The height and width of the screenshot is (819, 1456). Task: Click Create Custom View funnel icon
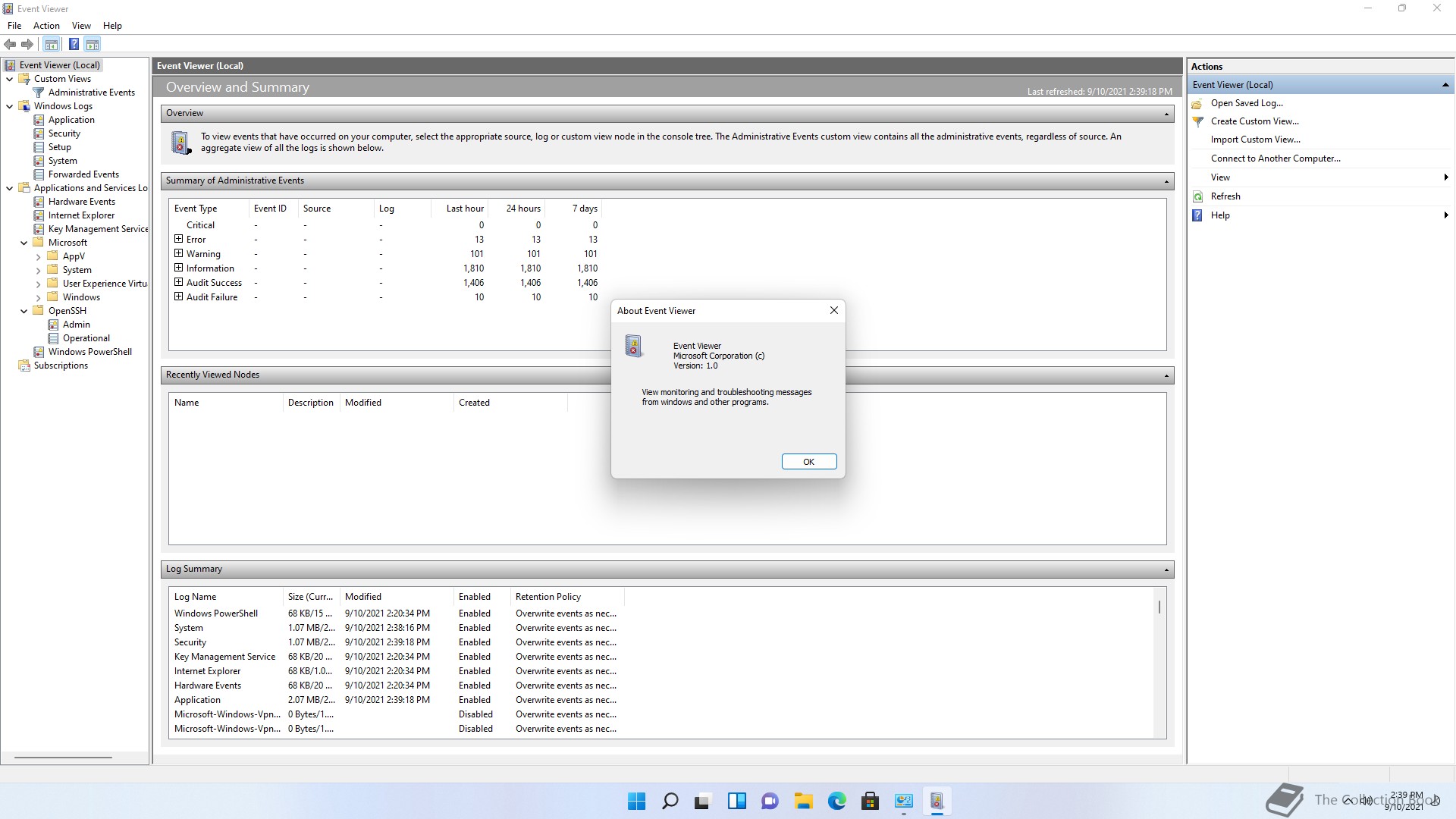coord(1198,121)
